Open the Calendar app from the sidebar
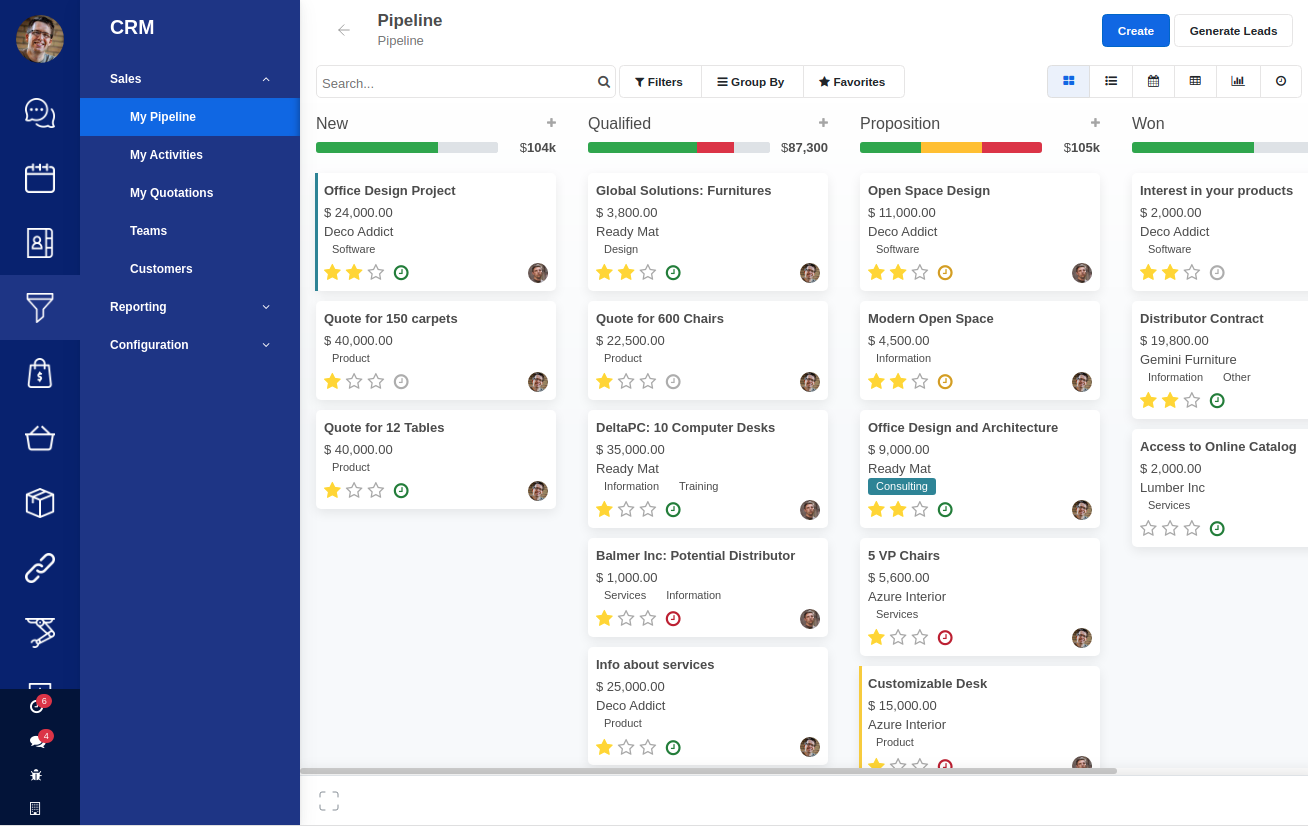This screenshot has height=826, width=1308. (x=40, y=177)
